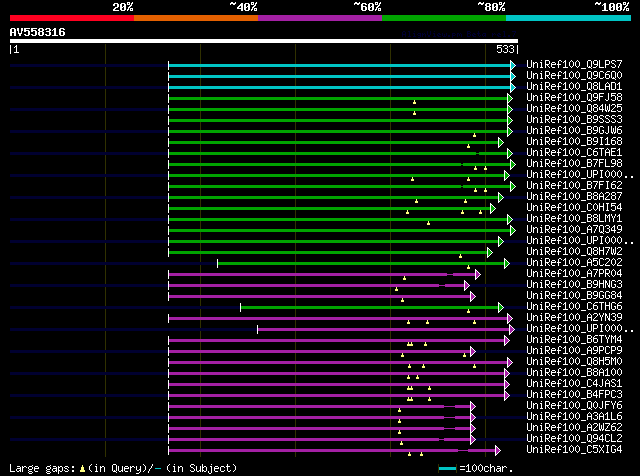This screenshot has width=640, height=476.
Task: Select the UniRef100_B8A287 label
Action: [x=574, y=197]
